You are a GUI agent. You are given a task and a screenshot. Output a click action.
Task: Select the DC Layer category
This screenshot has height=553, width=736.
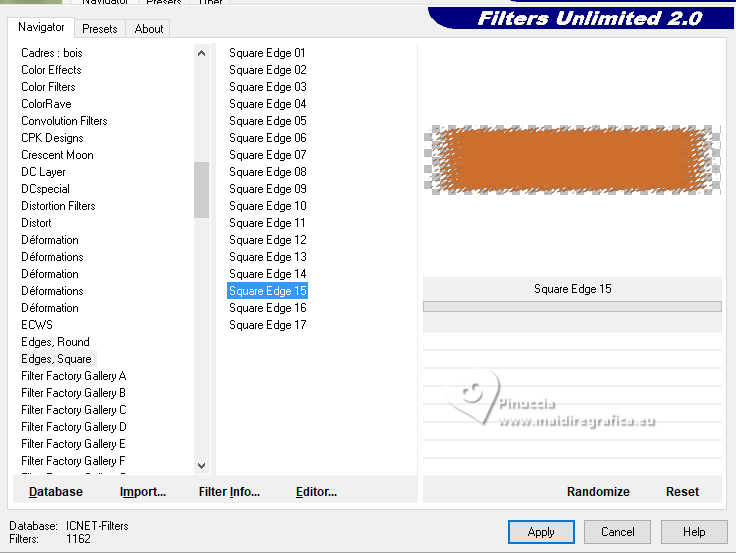tap(43, 172)
